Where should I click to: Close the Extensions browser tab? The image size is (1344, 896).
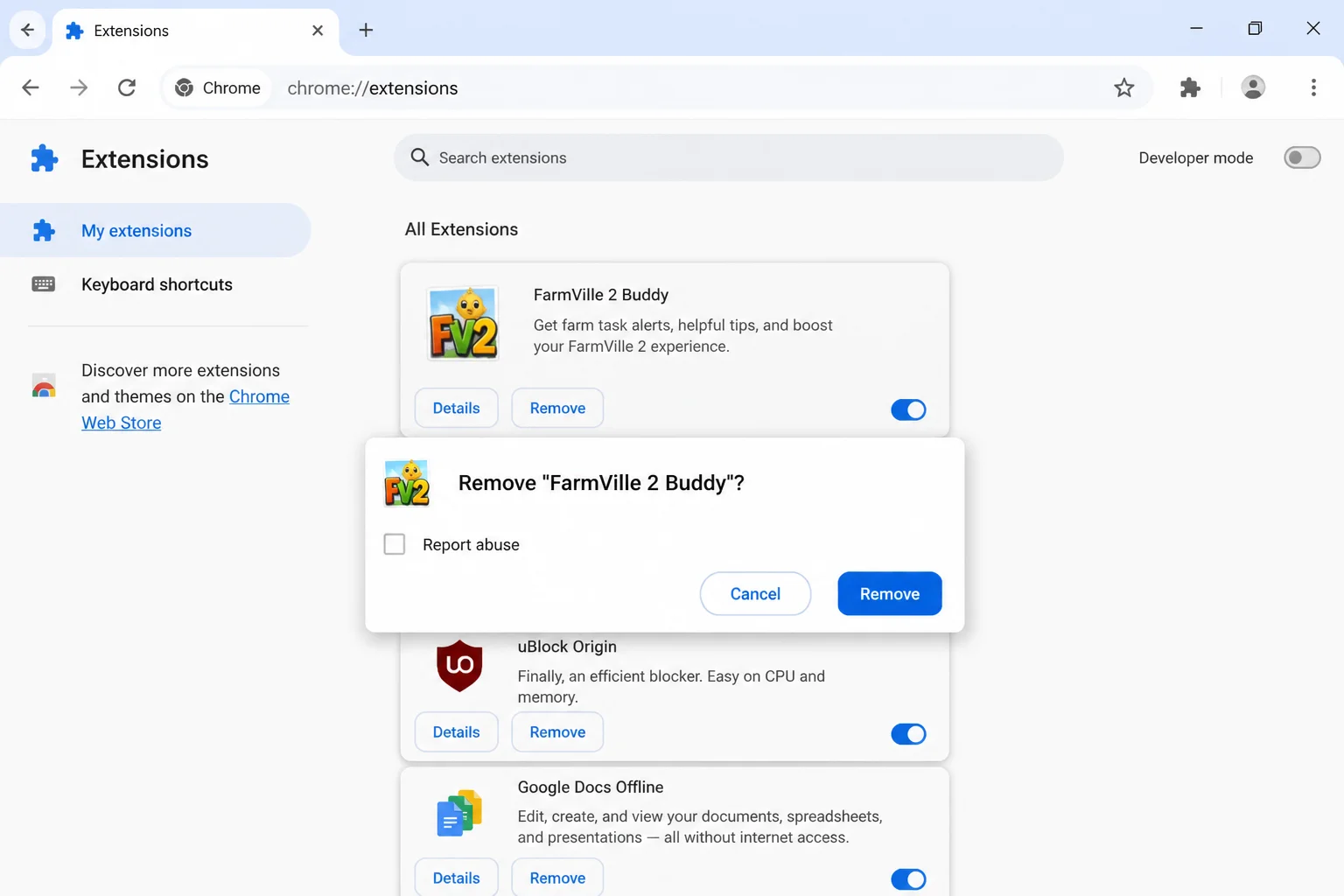point(318,31)
